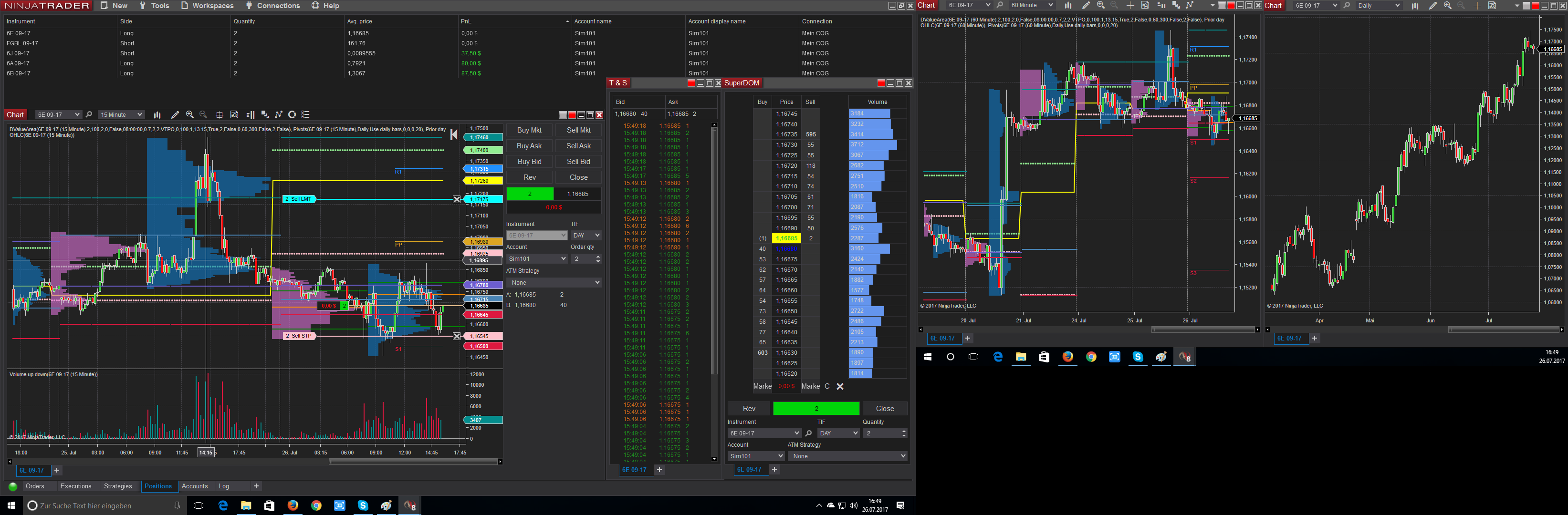Open ATM Strategy dropdown in Chart Trader
The image size is (1568, 515).
coord(554,283)
